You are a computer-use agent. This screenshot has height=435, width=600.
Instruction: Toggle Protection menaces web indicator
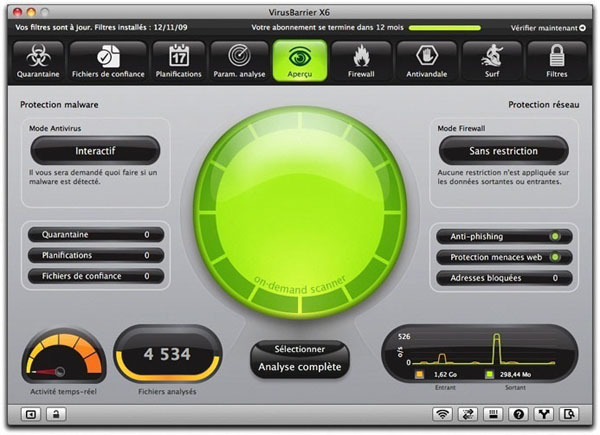555,257
